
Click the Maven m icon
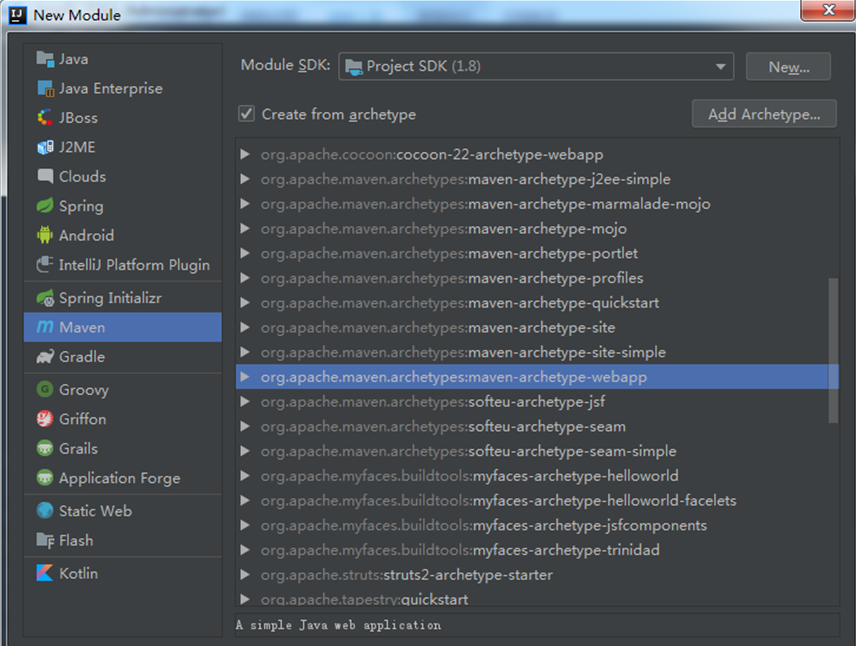pos(45,327)
